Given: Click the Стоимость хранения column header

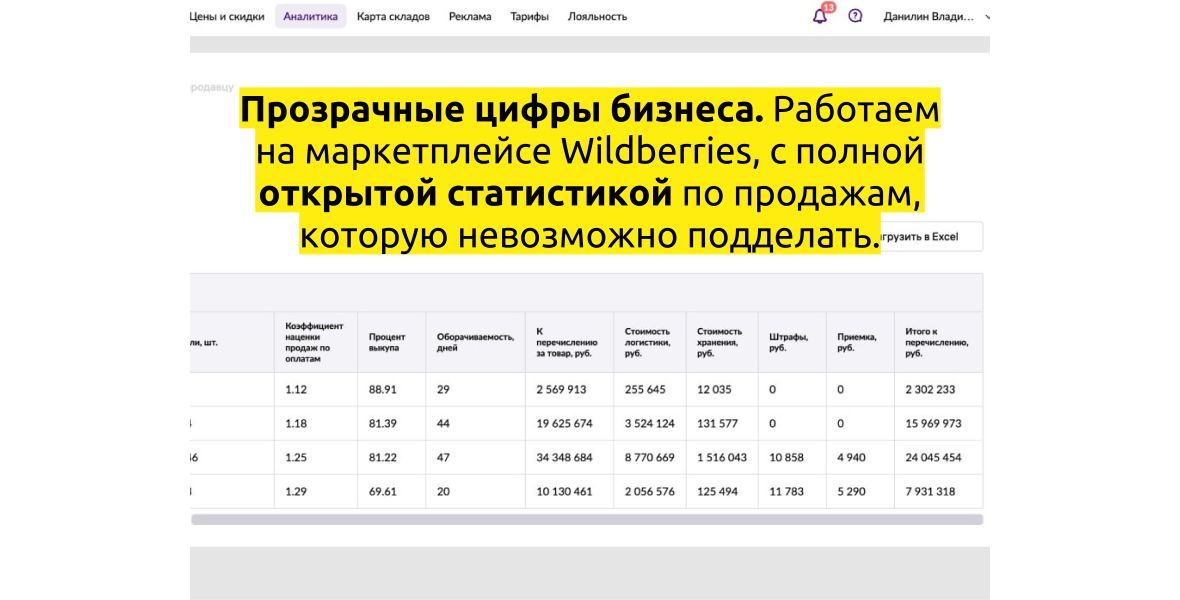Looking at the screenshot, I should pyautogui.click(x=722, y=343).
